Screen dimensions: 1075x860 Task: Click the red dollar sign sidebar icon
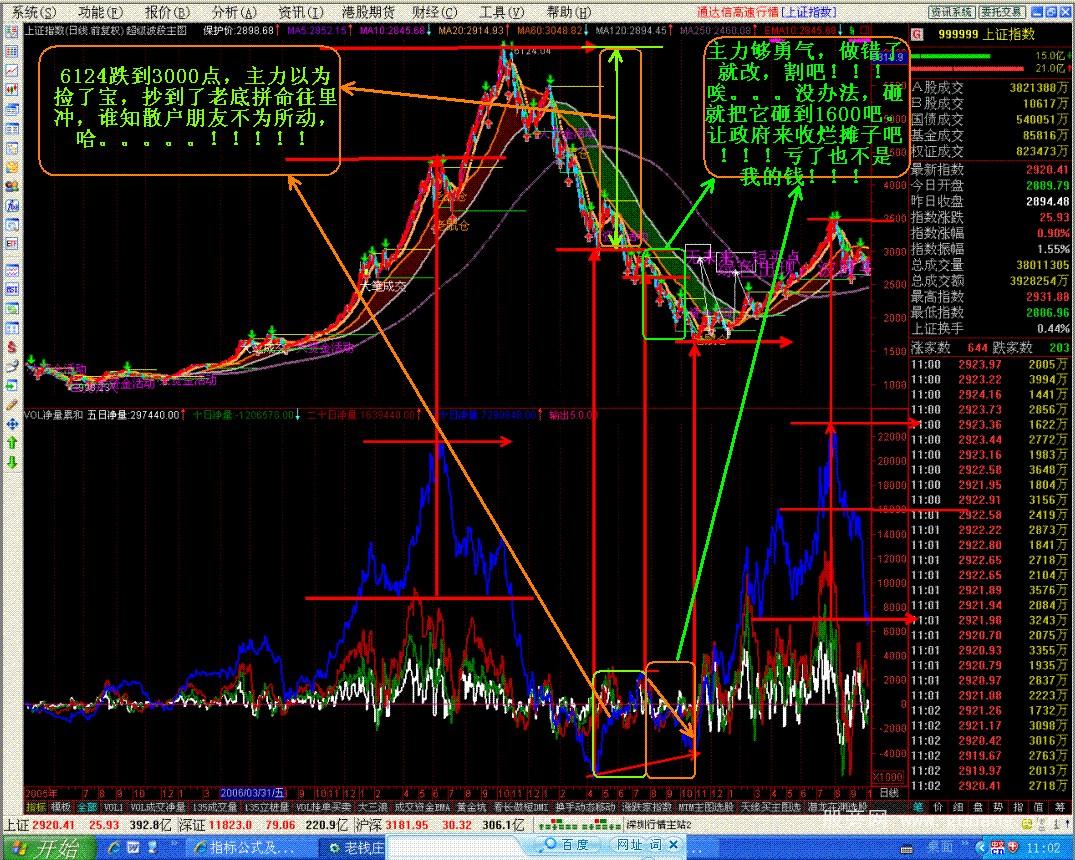[x=11, y=347]
